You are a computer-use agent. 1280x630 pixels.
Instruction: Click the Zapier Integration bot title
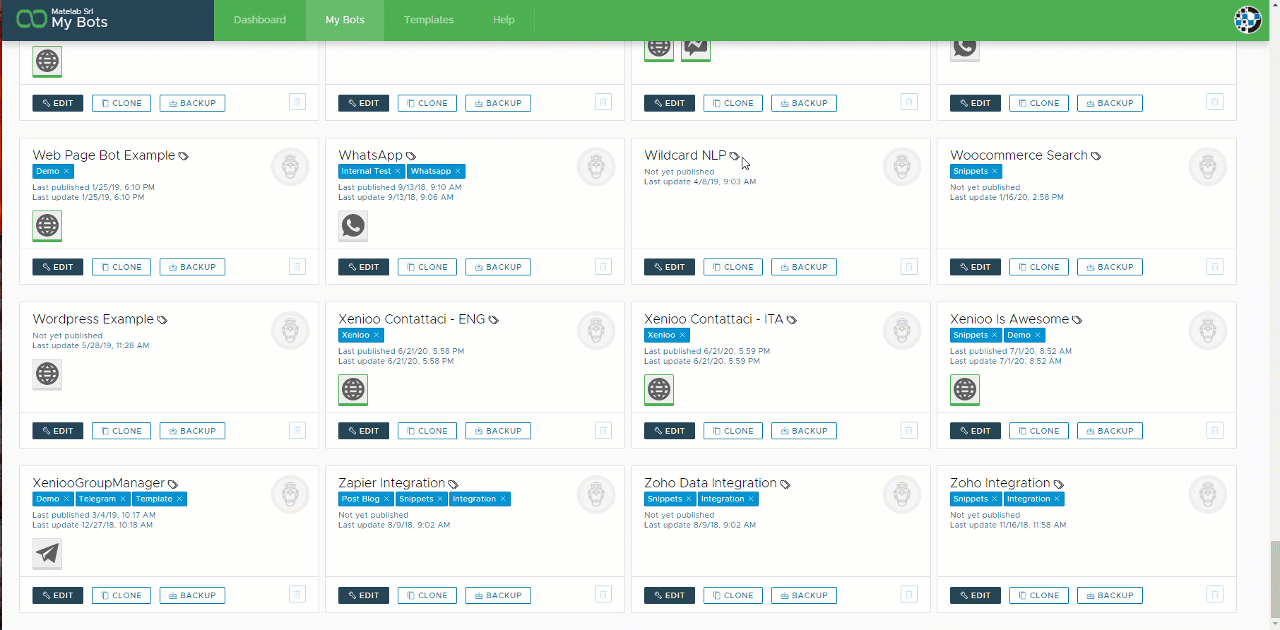tap(392, 483)
